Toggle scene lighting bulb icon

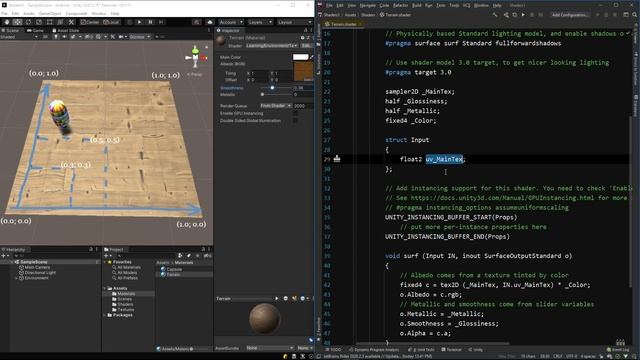coord(56,37)
